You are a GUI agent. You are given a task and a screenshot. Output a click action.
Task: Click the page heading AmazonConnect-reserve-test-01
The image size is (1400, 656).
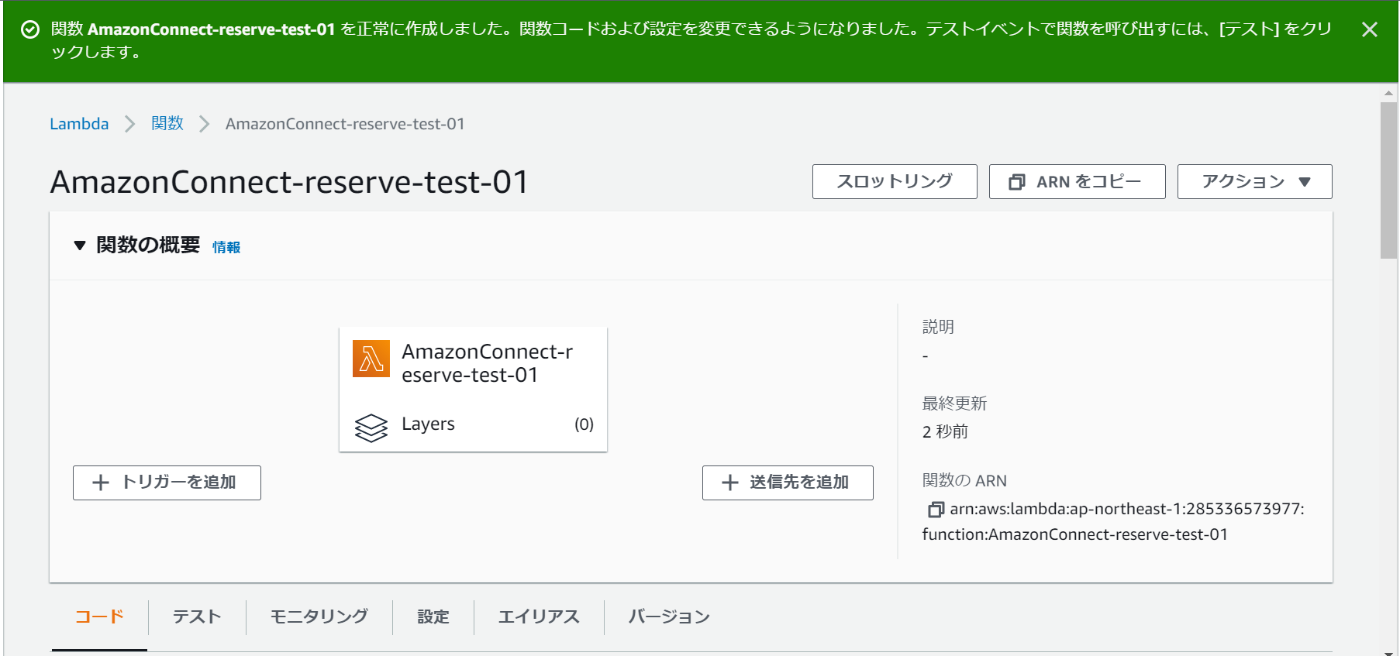click(289, 182)
